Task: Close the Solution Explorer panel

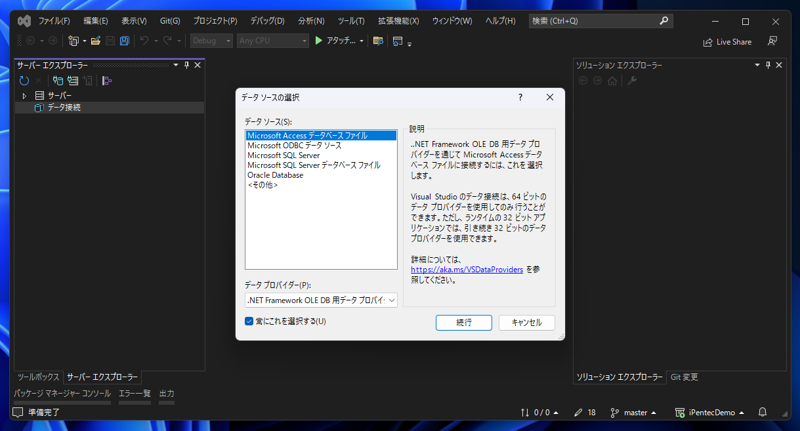Action: pos(779,65)
